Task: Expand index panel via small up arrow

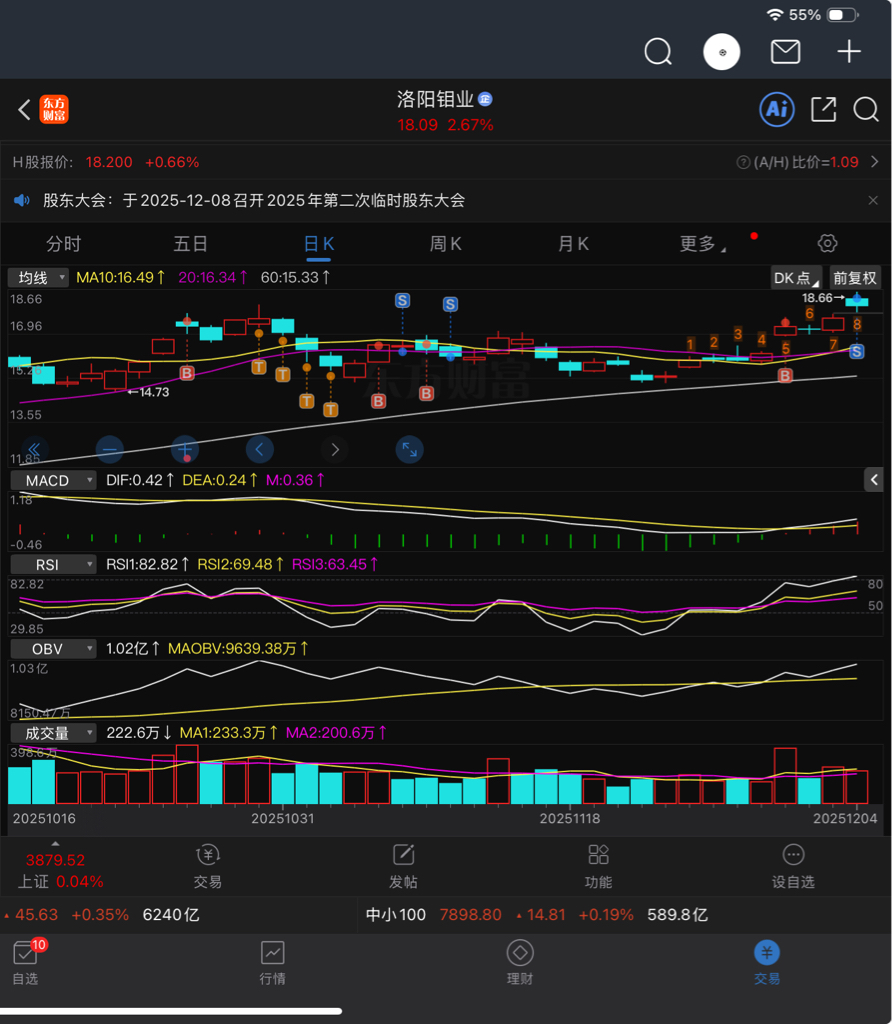Action: point(56,844)
